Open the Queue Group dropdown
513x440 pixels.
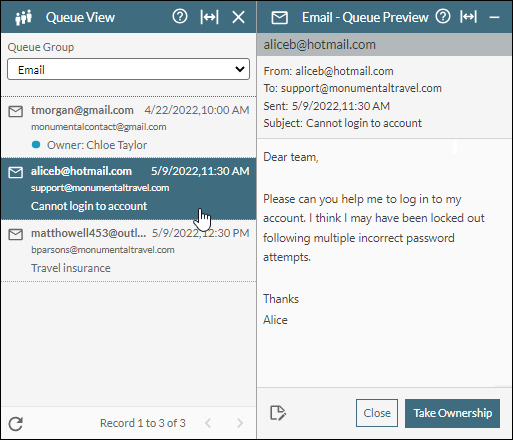click(x=128, y=69)
